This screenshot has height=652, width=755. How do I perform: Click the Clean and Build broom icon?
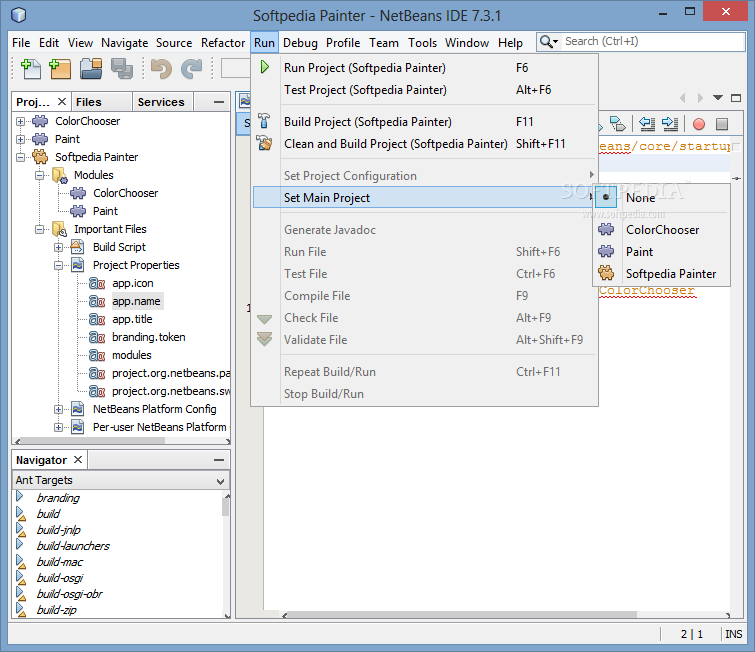point(264,143)
